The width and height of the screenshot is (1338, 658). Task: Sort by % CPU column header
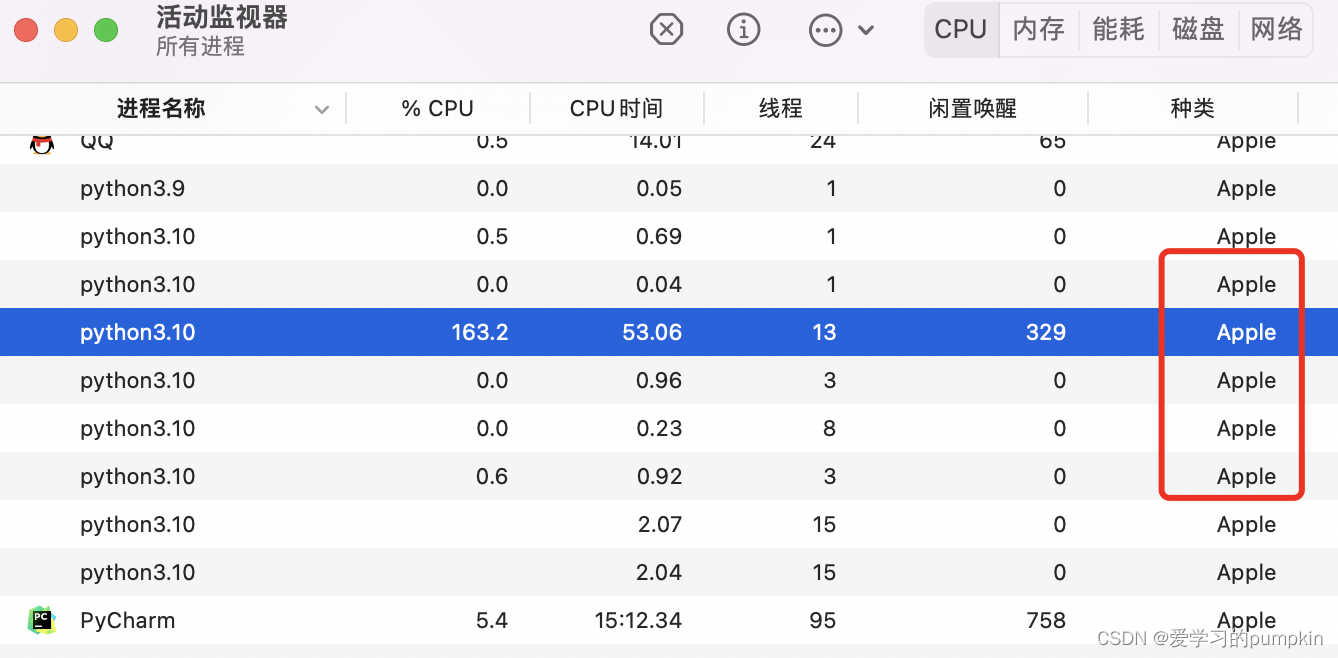(x=438, y=108)
